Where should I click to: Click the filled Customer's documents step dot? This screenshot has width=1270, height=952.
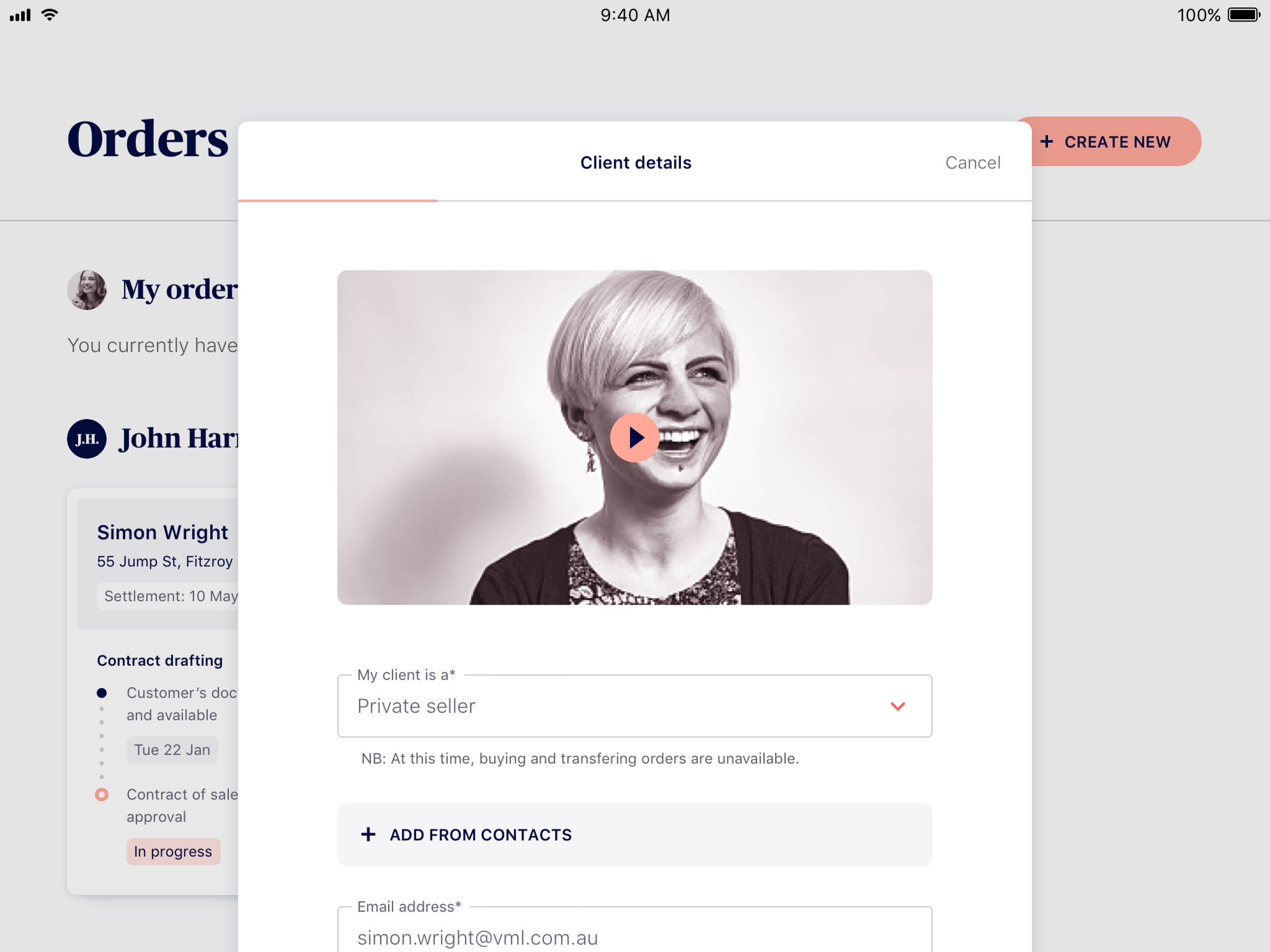click(102, 693)
